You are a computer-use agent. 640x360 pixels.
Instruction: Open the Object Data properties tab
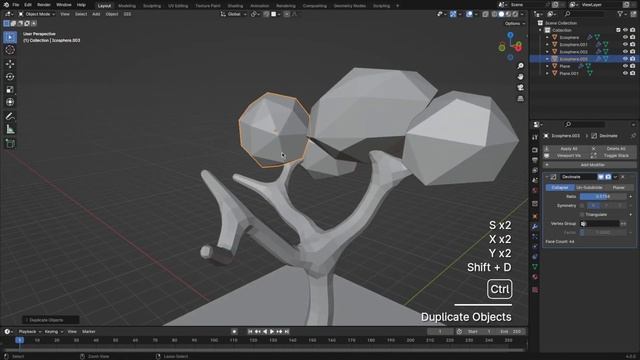pos(535,267)
